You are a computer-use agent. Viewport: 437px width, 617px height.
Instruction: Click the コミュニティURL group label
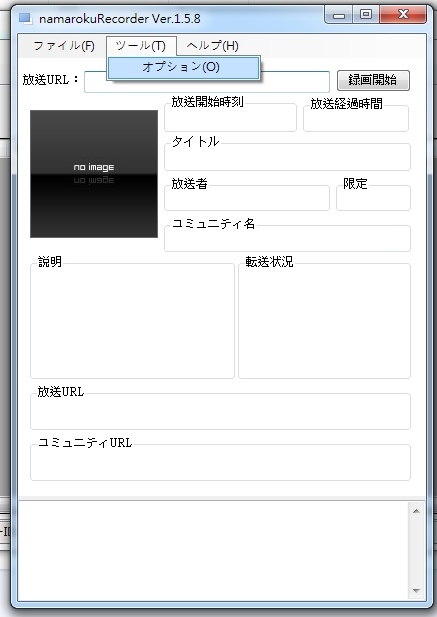pos(85,443)
